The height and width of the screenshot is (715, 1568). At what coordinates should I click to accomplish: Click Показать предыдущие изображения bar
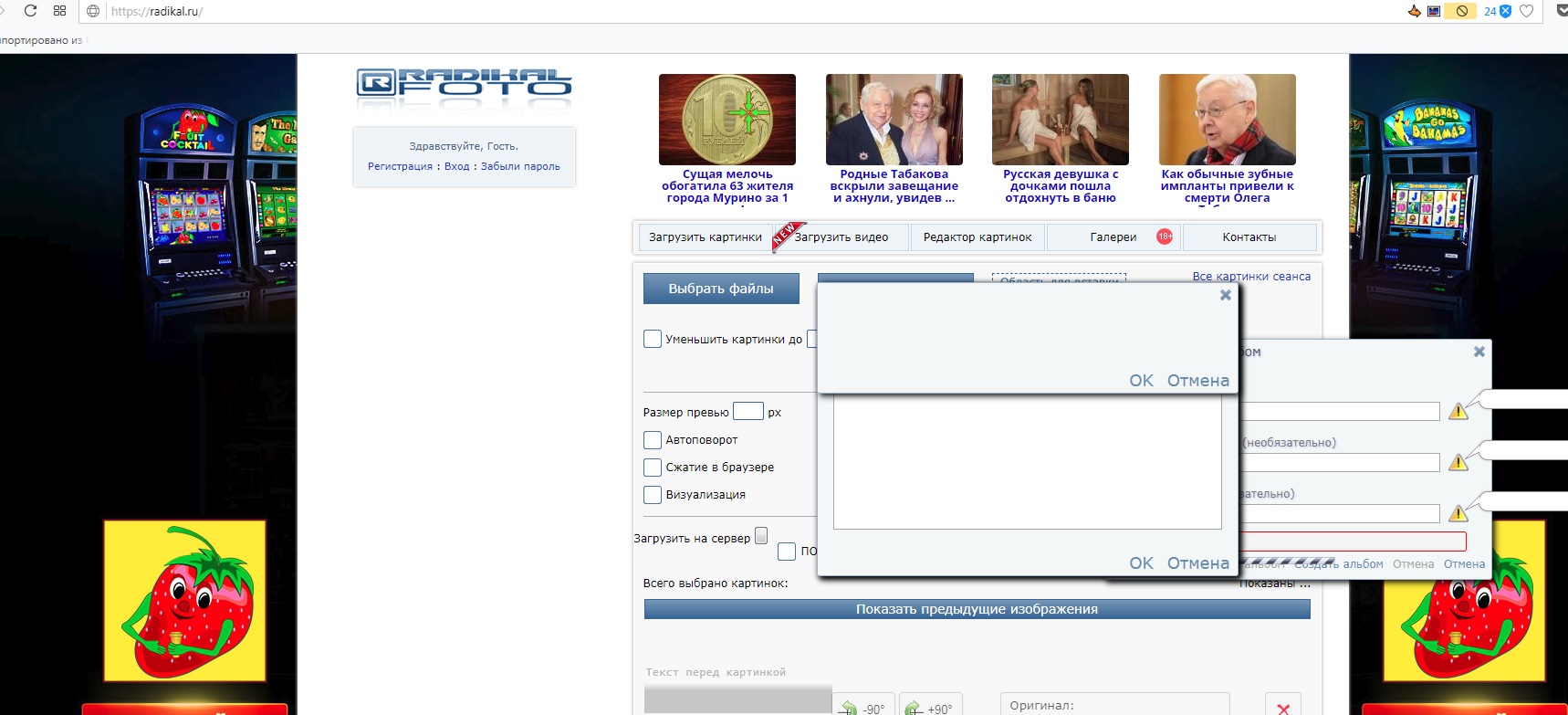[977, 609]
